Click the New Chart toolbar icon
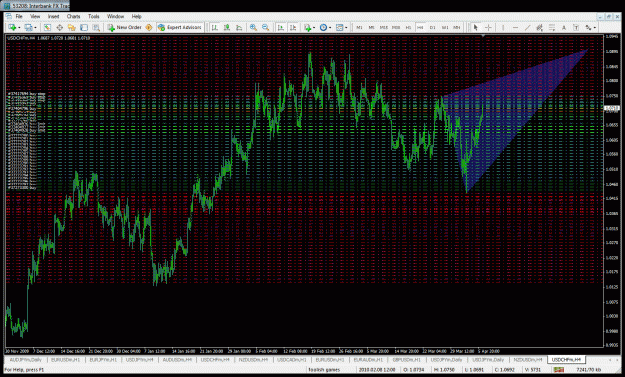Image resolution: width=625 pixels, height=377 pixels. tap(12, 27)
